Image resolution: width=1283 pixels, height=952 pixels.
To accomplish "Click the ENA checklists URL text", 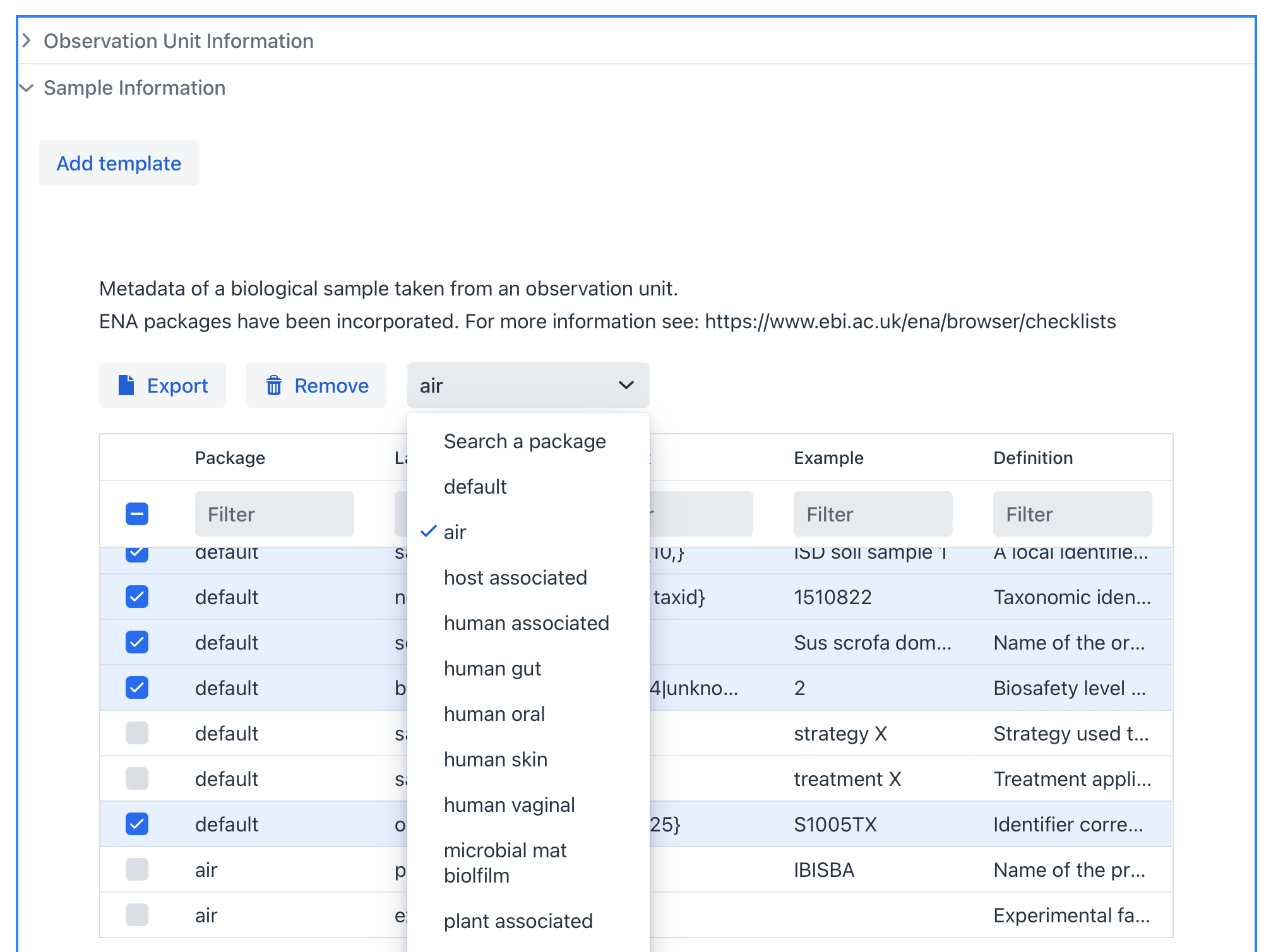I will pos(910,321).
